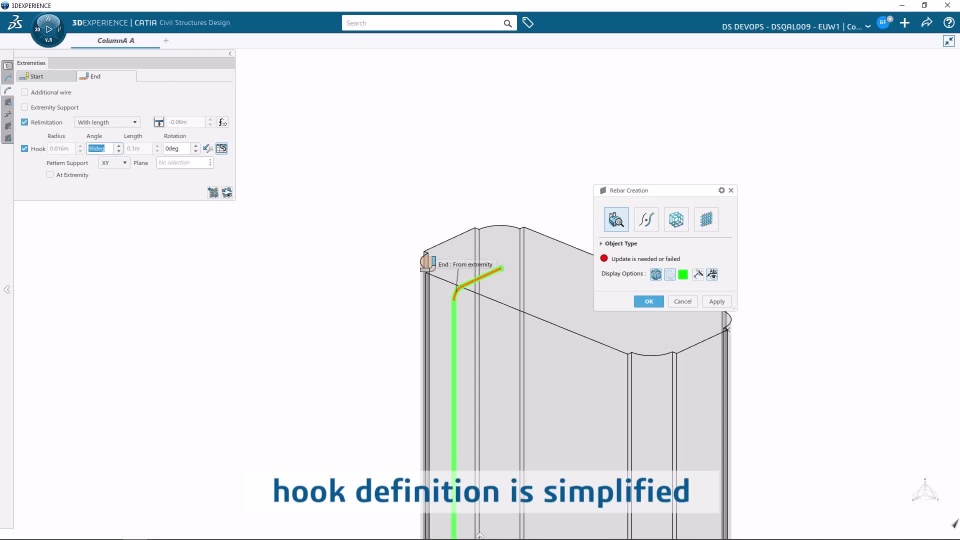The height and width of the screenshot is (540, 960).
Task: Click the hook Rotation input field
Action: [x=177, y=149]
